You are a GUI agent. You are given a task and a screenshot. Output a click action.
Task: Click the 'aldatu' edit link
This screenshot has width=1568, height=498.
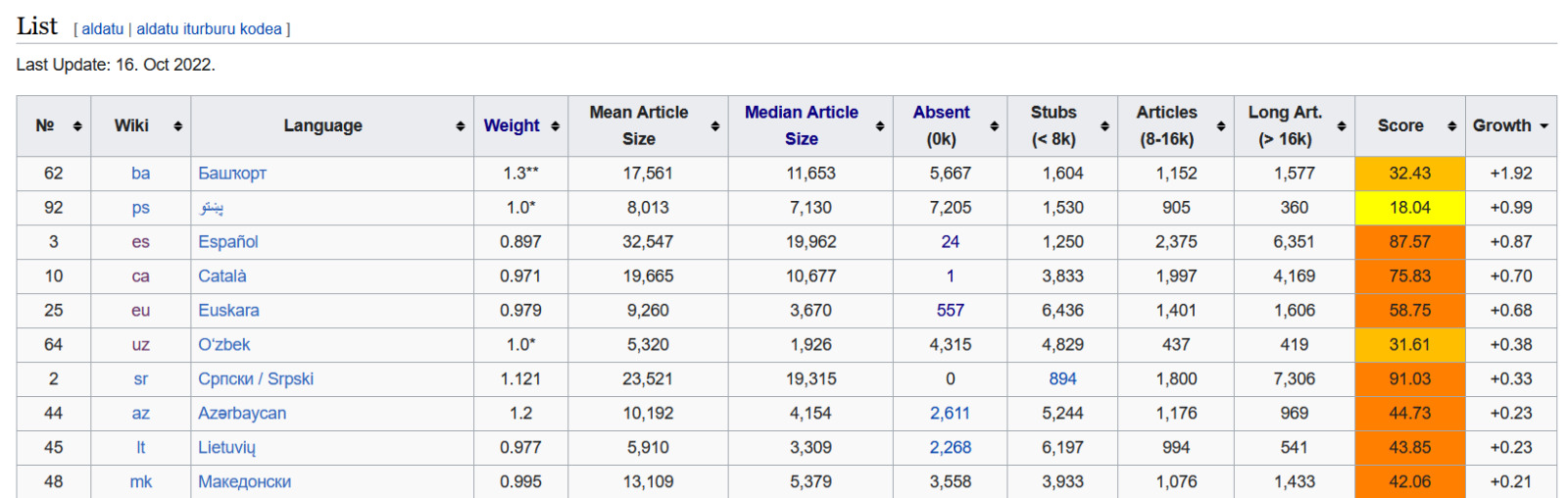click(102, 29)
